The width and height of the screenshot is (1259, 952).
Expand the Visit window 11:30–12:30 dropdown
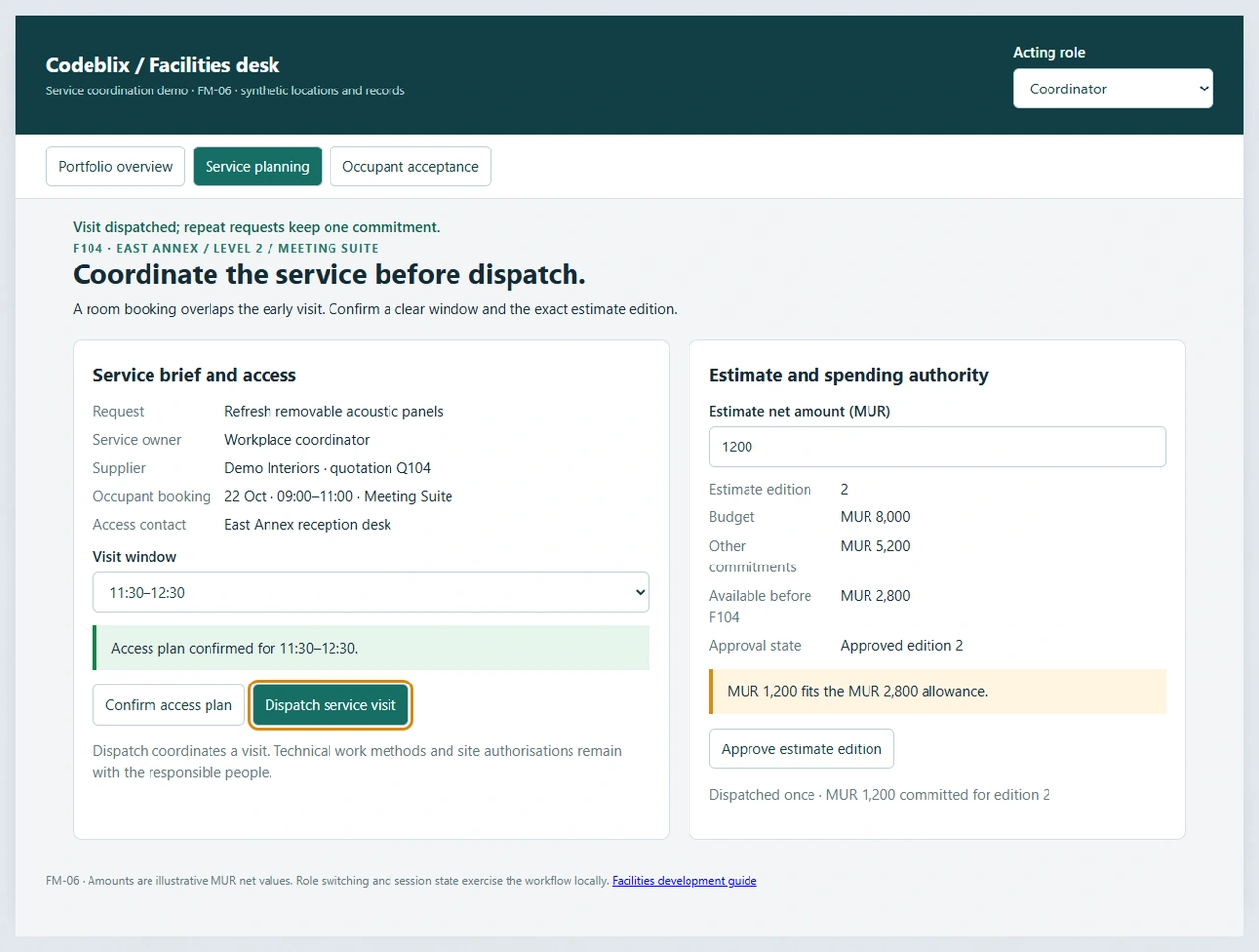coord(371,592)
